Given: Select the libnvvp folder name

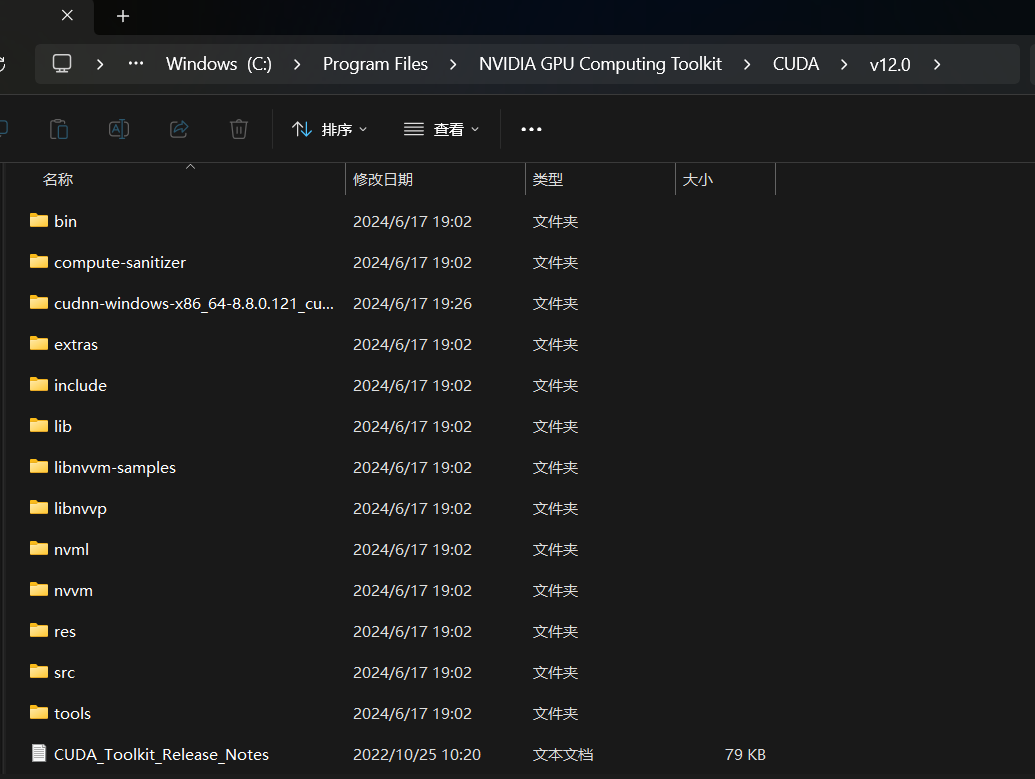Looking at the screenshot, I should 81,508.
